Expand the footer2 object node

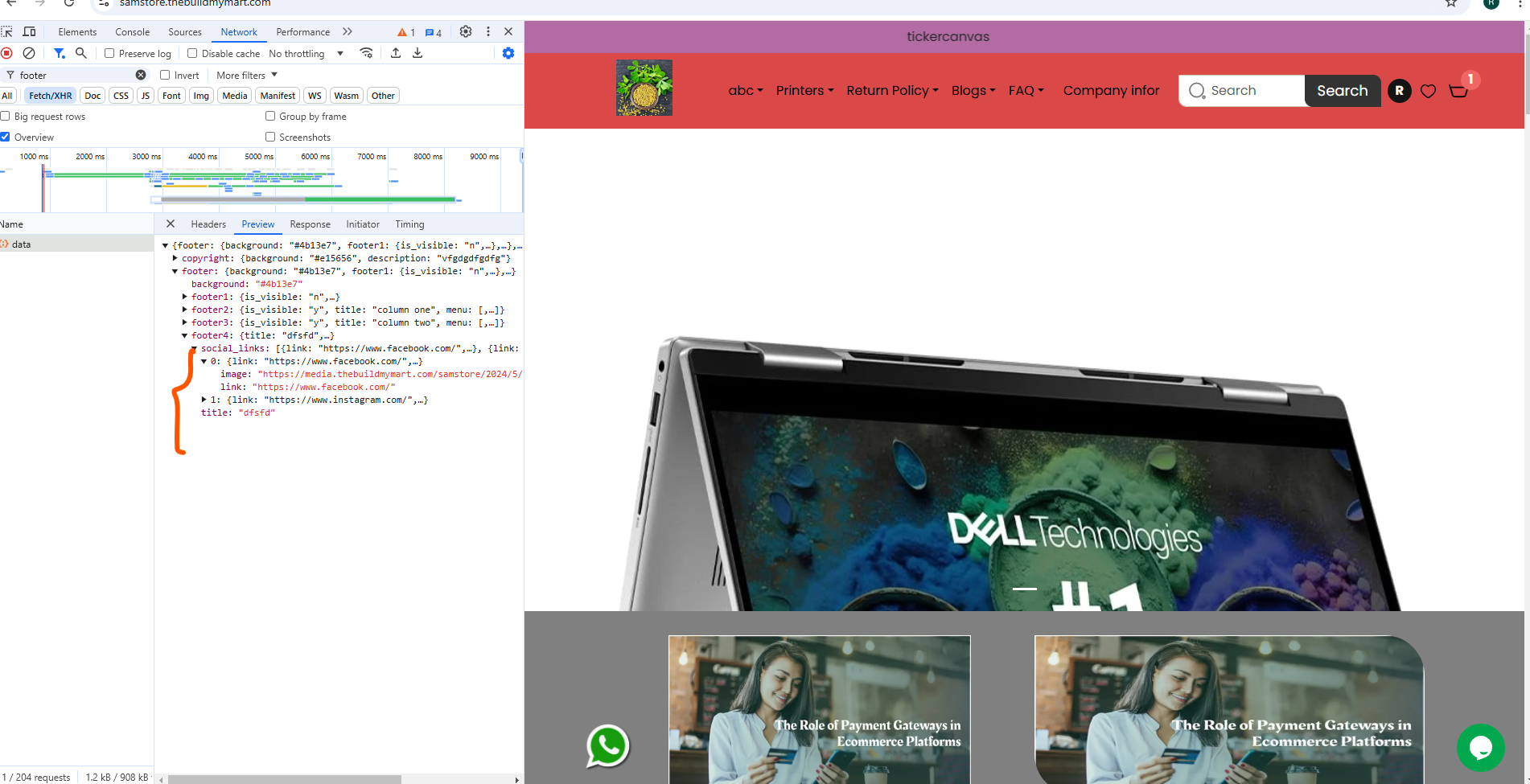point(184,310)
